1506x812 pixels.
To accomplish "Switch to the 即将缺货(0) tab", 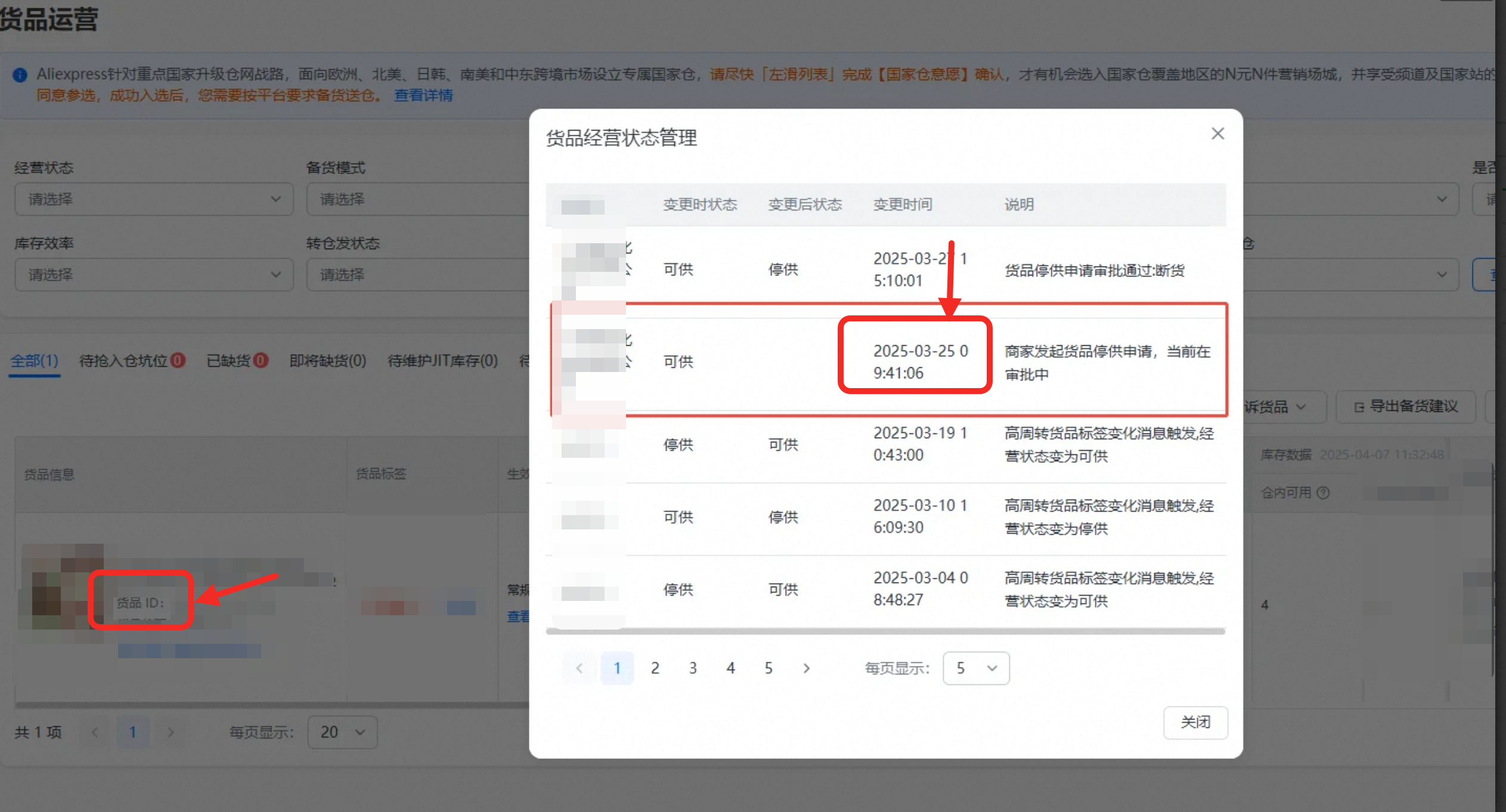I will point(327,361).
